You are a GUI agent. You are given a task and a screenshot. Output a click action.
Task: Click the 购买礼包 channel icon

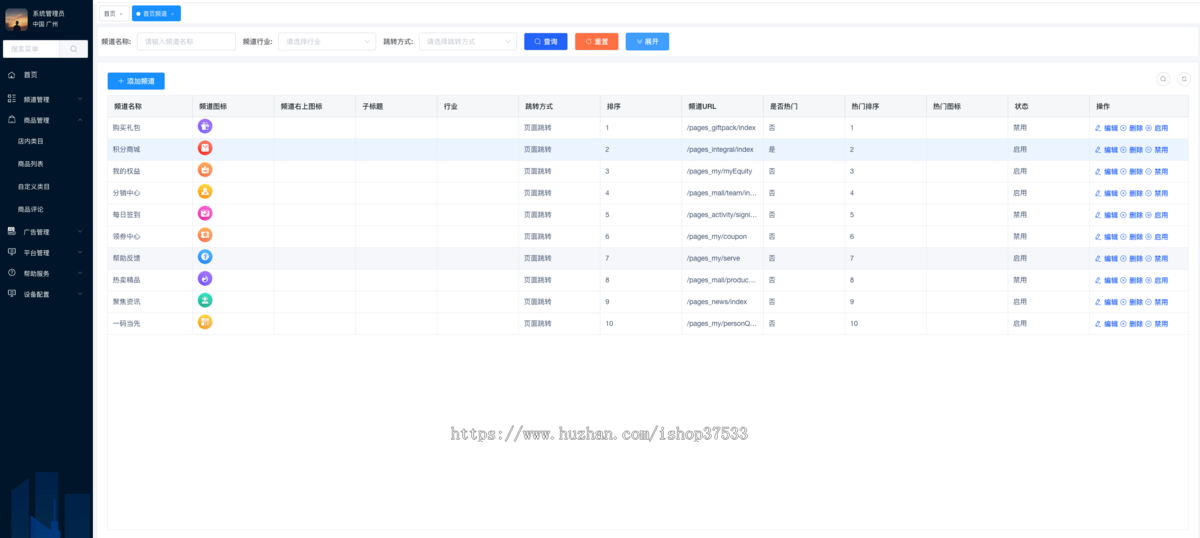[205, 126]
